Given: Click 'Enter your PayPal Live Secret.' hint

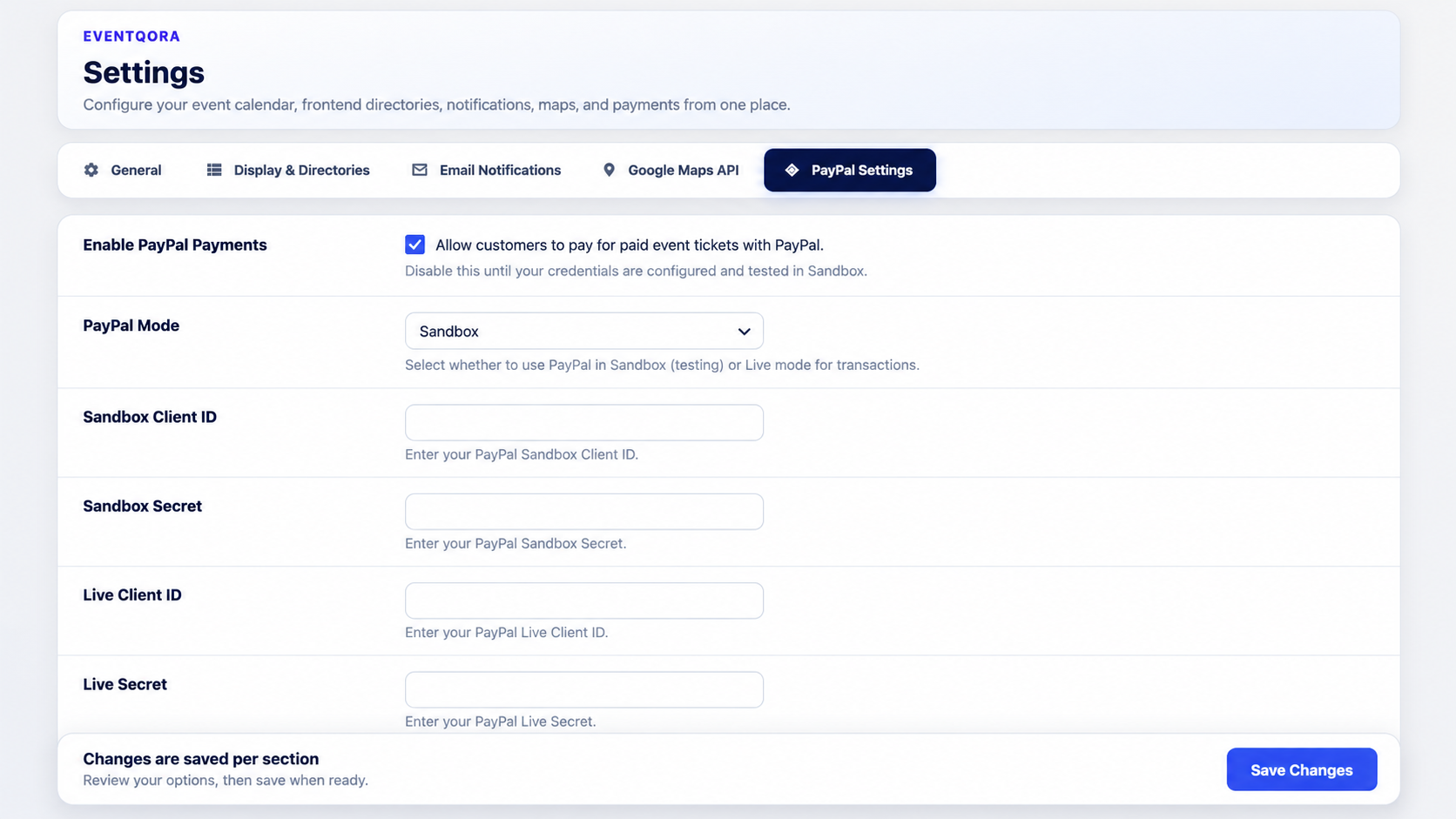Looking at the screenshot, I should click(501, 722).
